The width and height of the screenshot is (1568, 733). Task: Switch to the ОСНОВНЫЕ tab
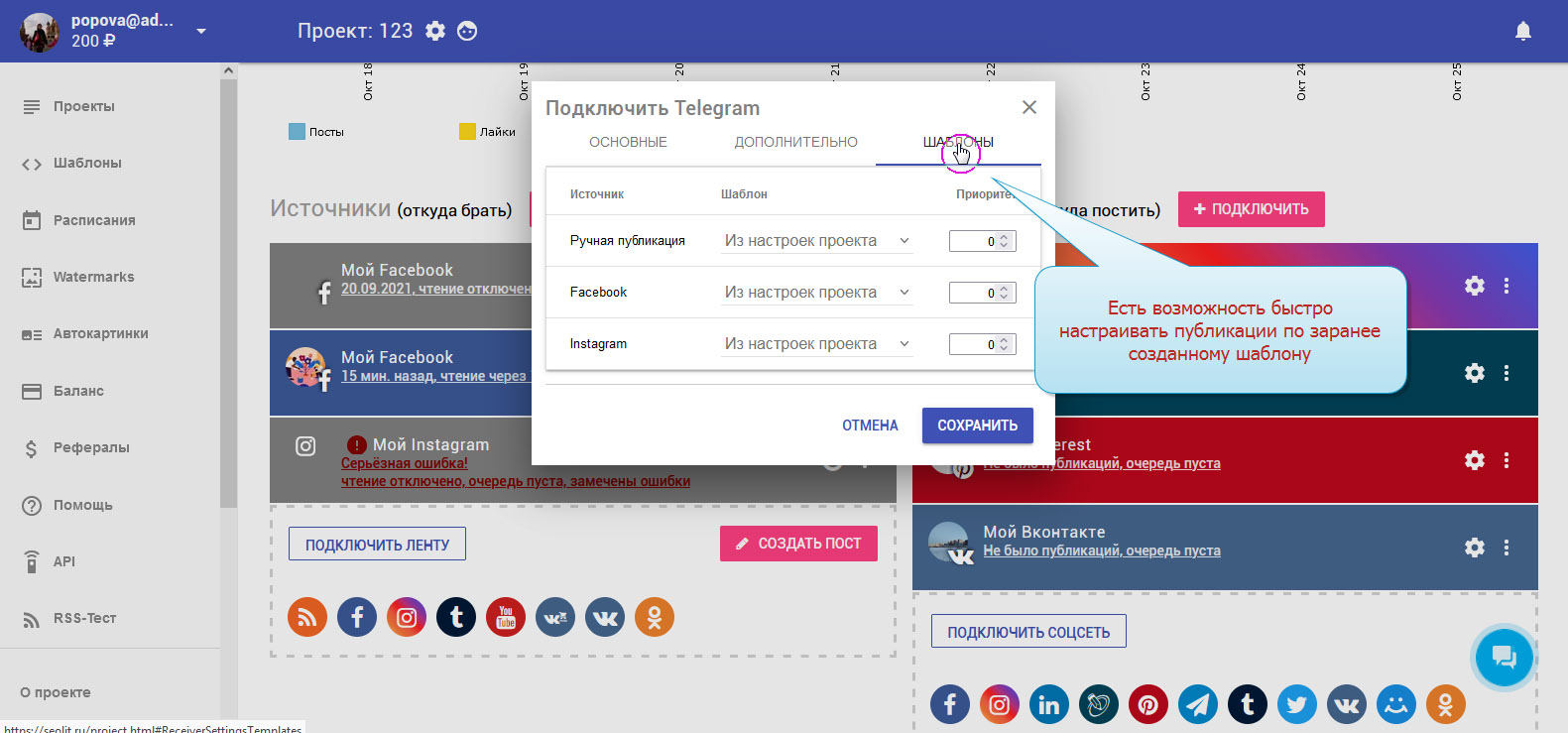point(628,142)
